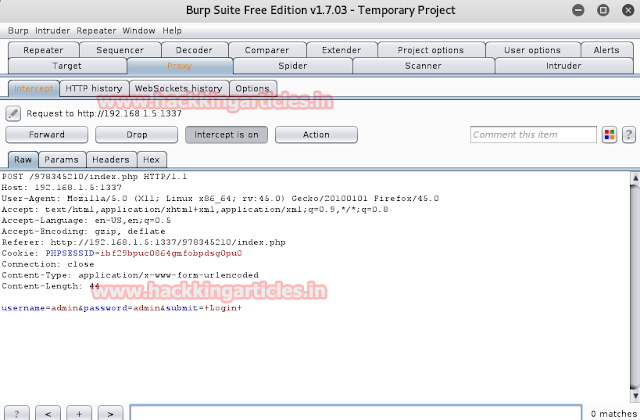This screenshot has height=420, width=640.
Task: Maximize the Burp Suite window
Action: (603, 10)
